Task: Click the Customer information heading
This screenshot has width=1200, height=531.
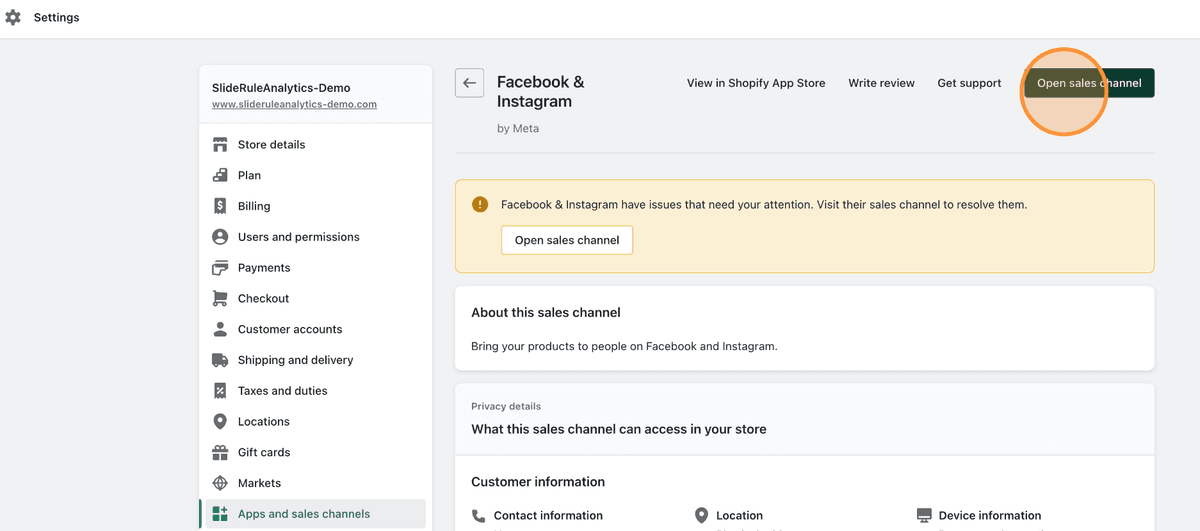Action: pos(538,482)
